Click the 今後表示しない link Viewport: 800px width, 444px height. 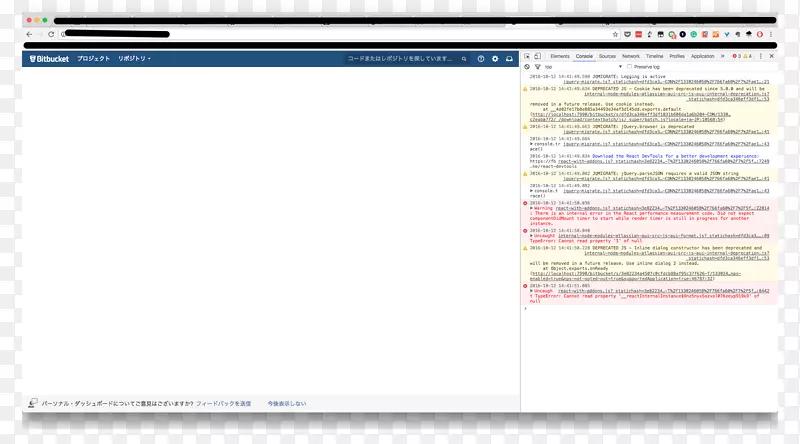pyautogui.click(x=286, y=403)
